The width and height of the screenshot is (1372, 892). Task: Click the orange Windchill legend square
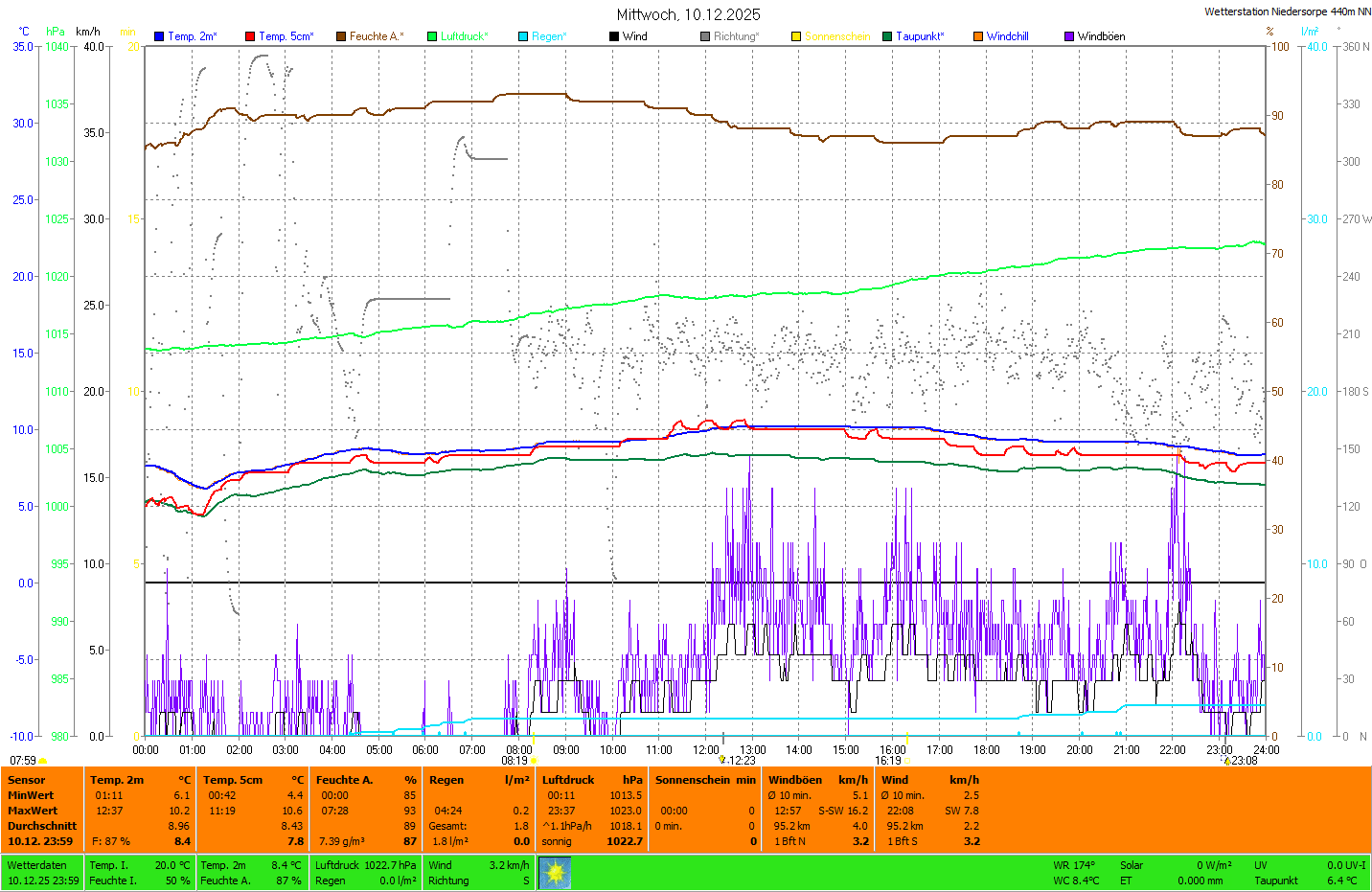(x=978, y=36)
